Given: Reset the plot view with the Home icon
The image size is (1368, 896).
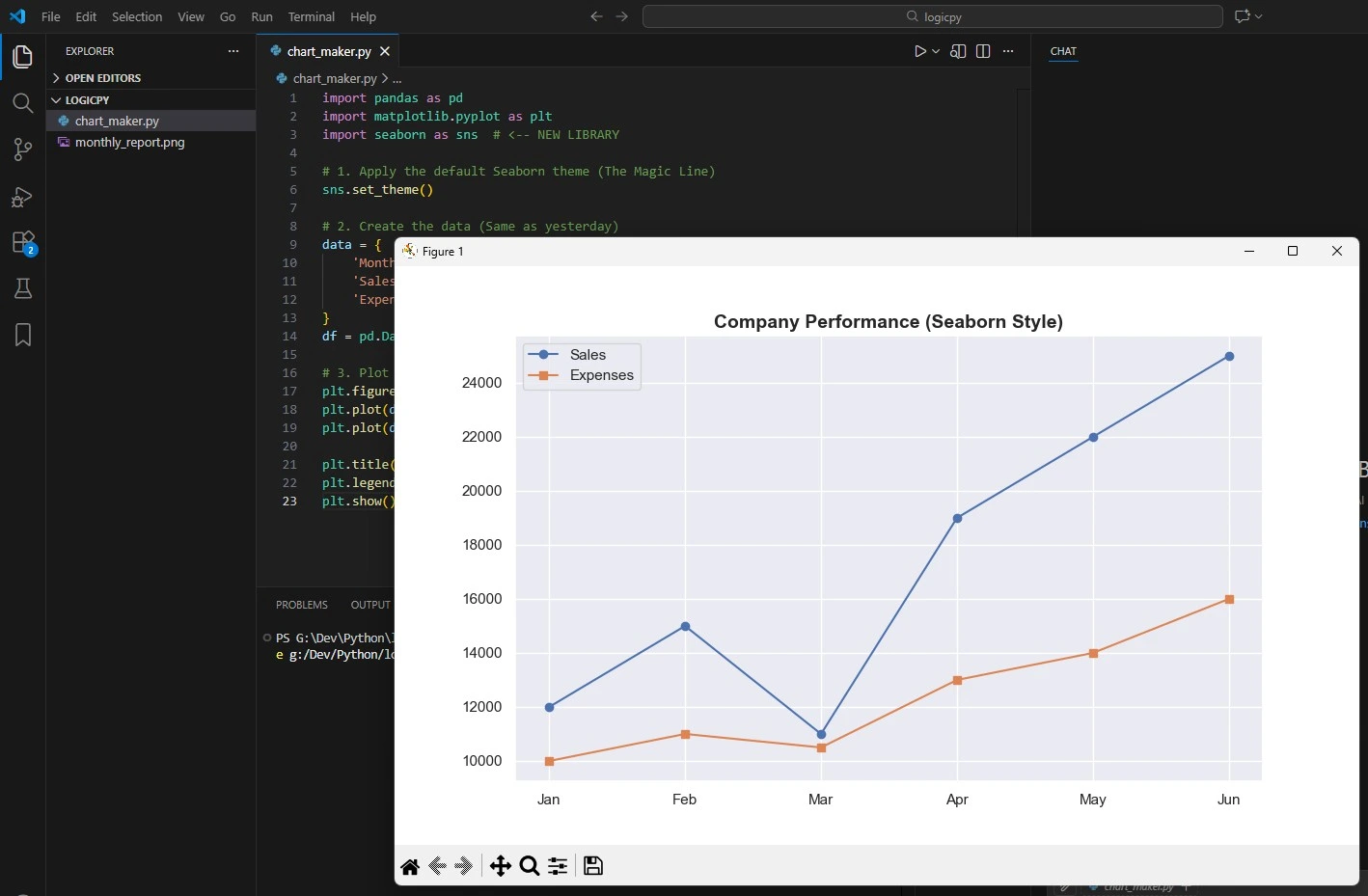Looking at the screenshot, I should point(410,866).
